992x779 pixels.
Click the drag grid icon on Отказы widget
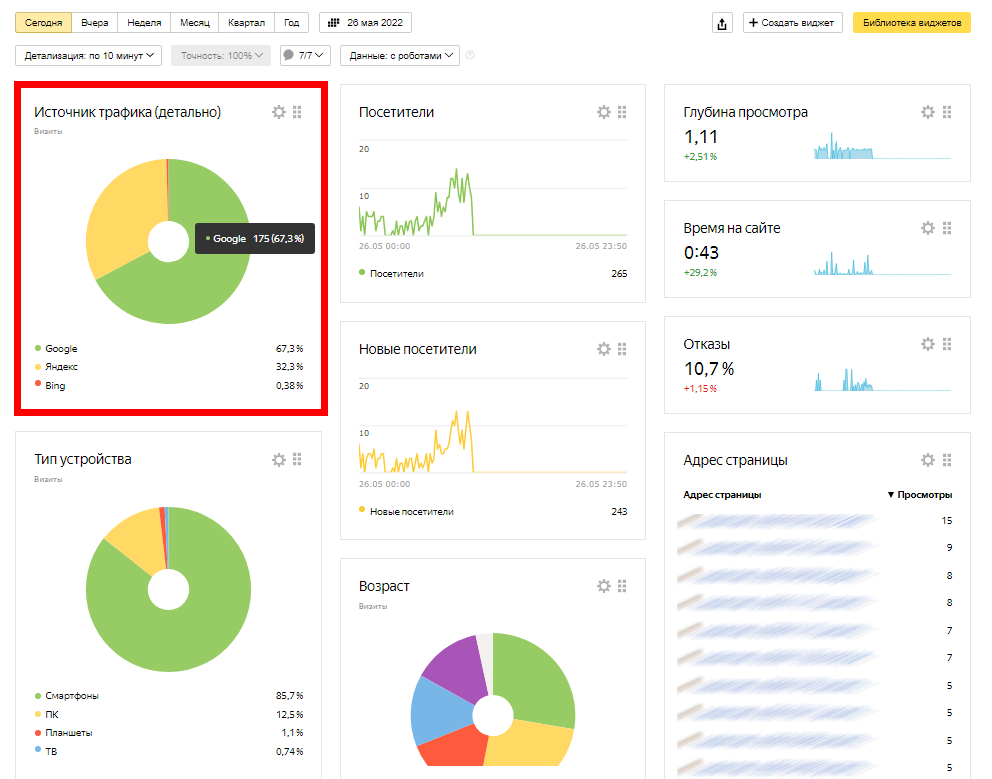[x=946, y=344]
